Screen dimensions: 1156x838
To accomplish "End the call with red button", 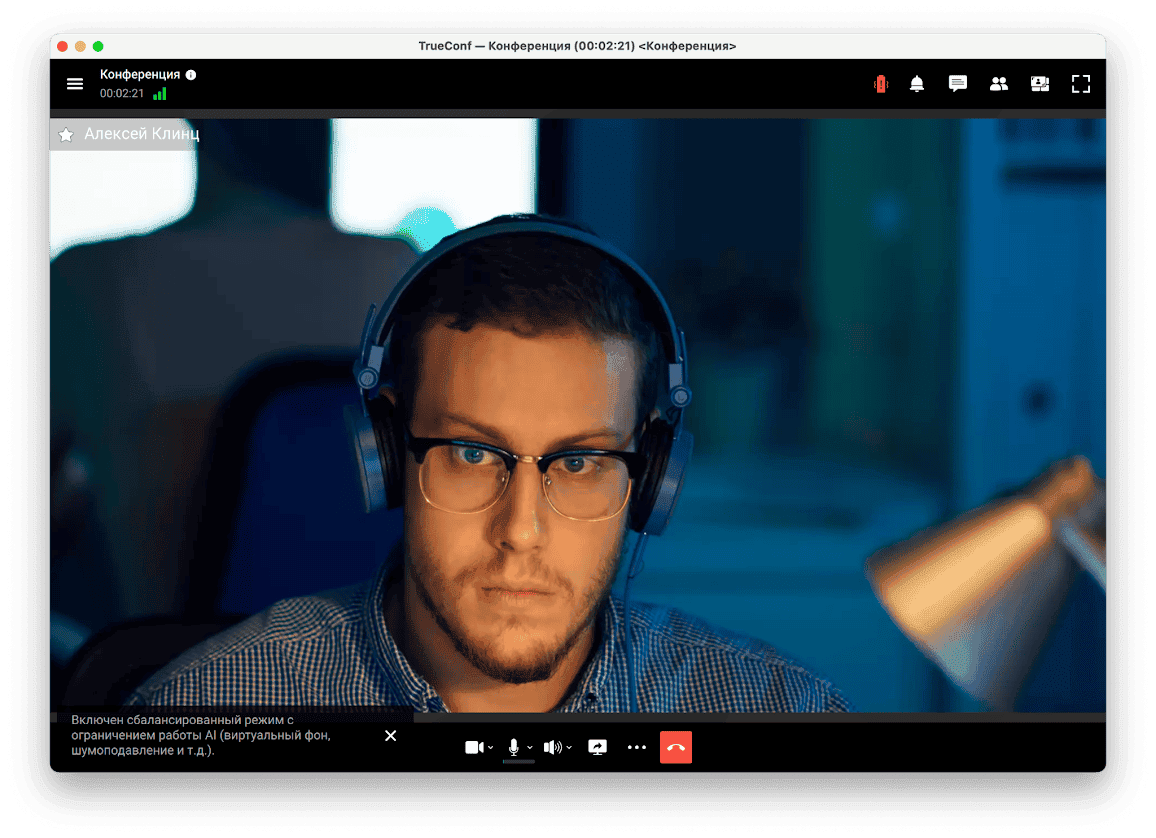I will click(x=675, y=747).
